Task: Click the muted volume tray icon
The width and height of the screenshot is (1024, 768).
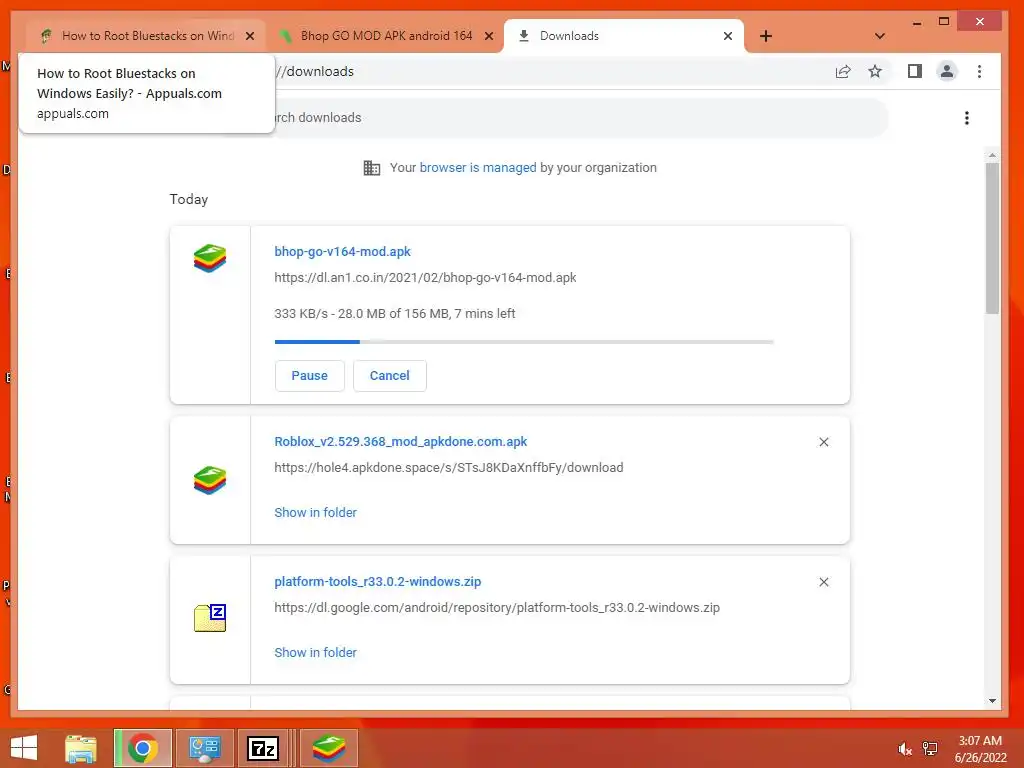Action: coord(904,749)
